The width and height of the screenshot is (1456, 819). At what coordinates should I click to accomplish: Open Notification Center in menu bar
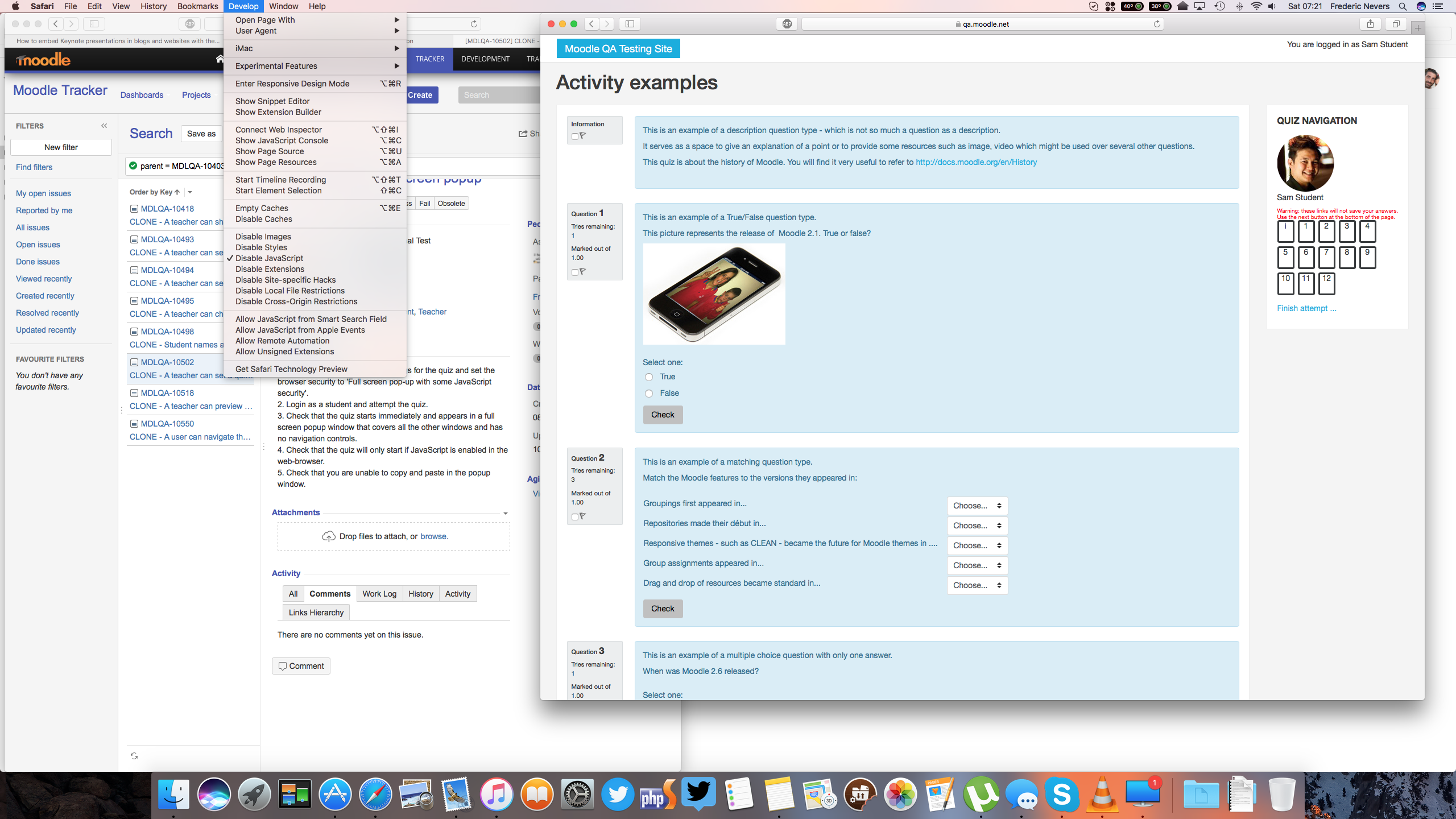[x=1437, y=6]
